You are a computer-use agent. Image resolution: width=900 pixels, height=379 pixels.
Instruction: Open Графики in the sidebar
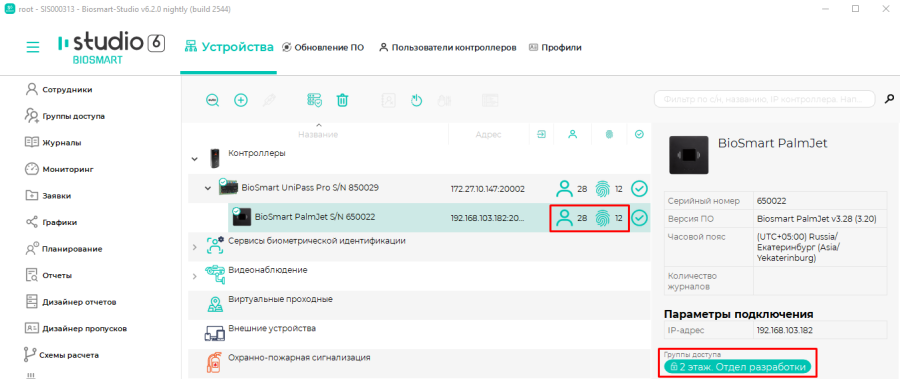[51, 222]
